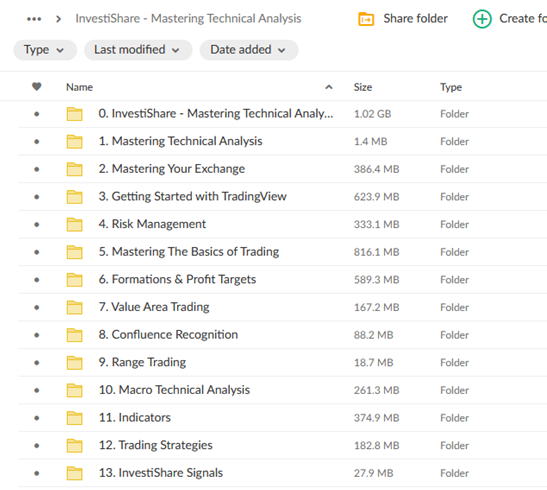Click the 261.3 MB size value
The width and height of the screenshot is (547, 490).
coord(376,390)
